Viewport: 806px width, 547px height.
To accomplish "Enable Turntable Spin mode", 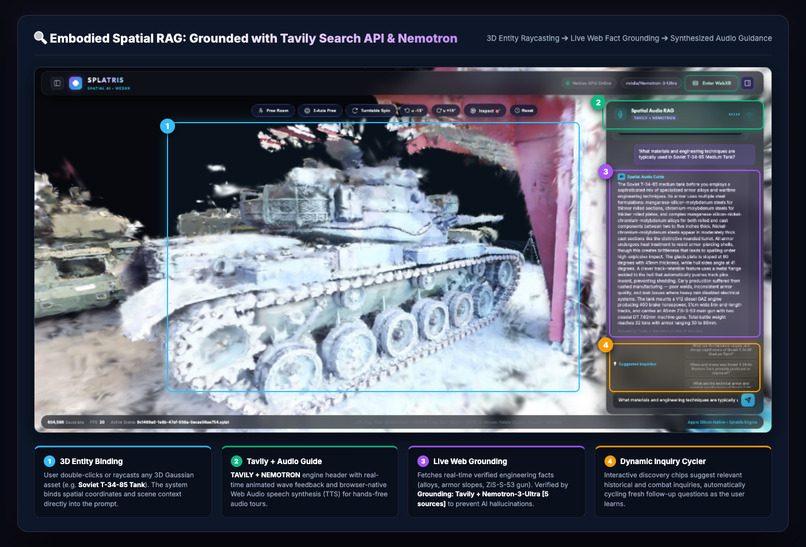I will 371,111.
